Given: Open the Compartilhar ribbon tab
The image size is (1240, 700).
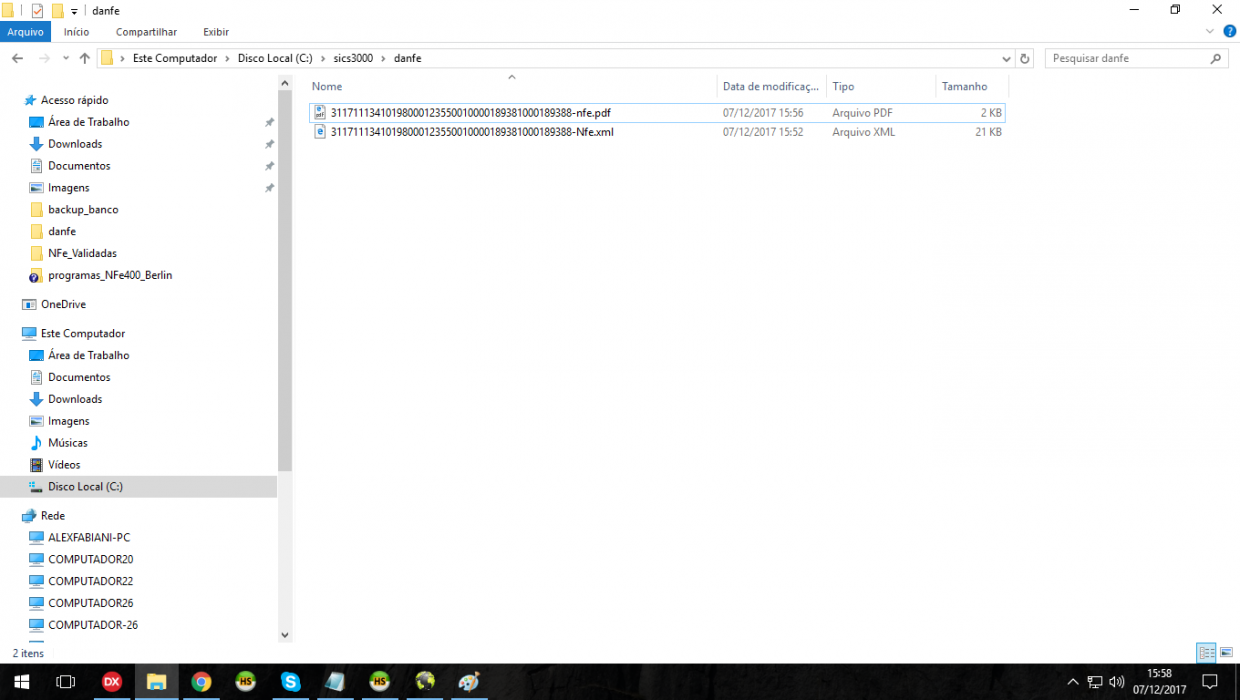Looking at the screenshot, I should pos(146,32).
